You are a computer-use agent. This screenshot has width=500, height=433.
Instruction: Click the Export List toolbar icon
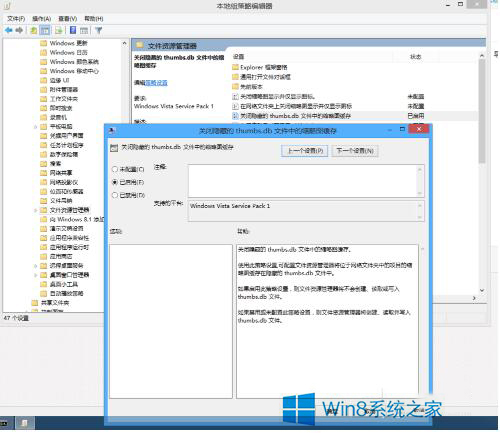[x=59, y=31]
